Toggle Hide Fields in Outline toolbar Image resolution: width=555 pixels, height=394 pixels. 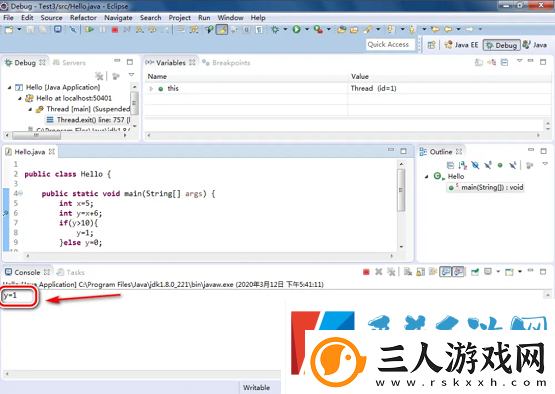click(x=475, y=165)
